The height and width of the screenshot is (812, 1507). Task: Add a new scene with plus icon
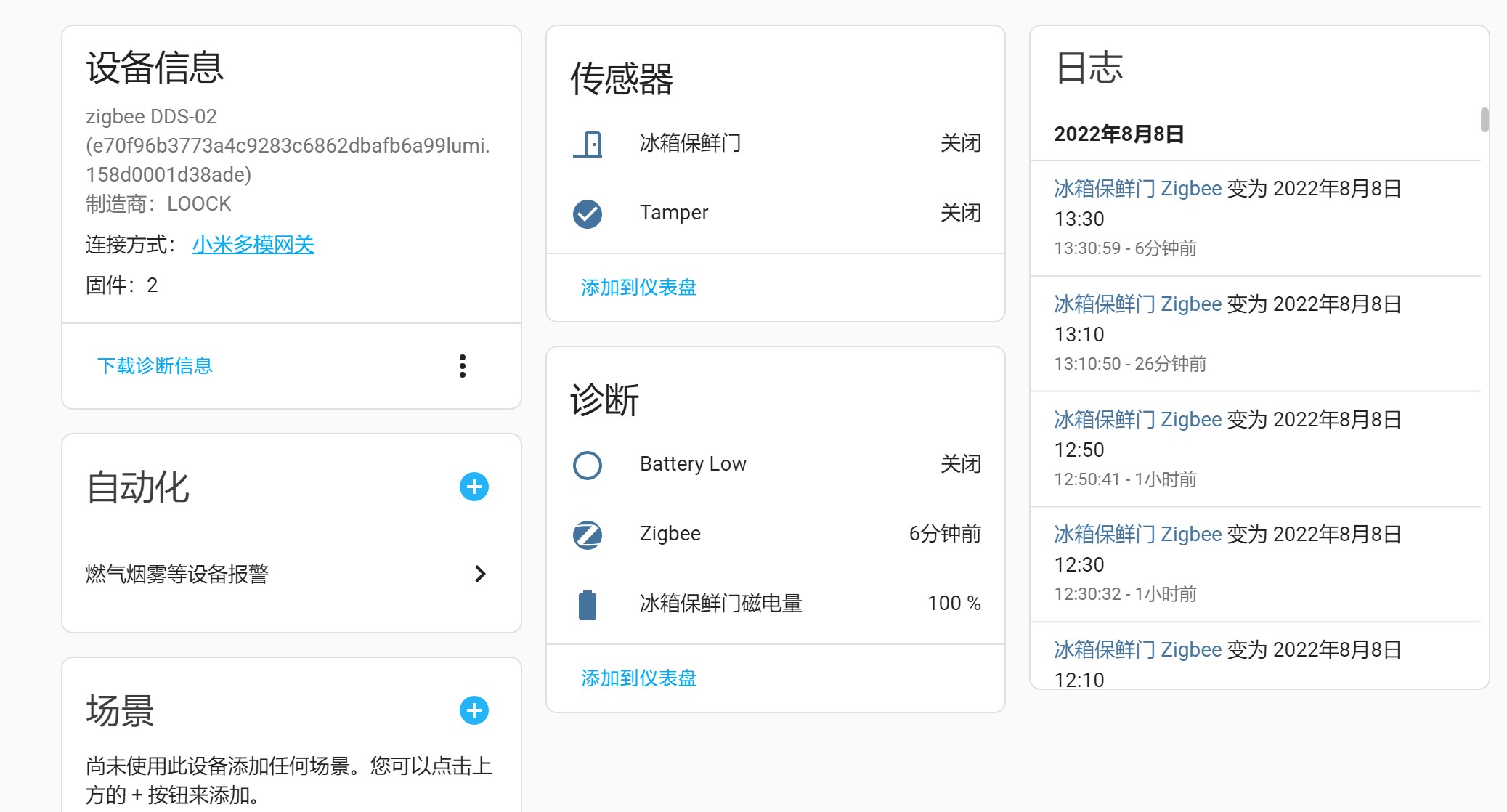[x=474, y=710]
